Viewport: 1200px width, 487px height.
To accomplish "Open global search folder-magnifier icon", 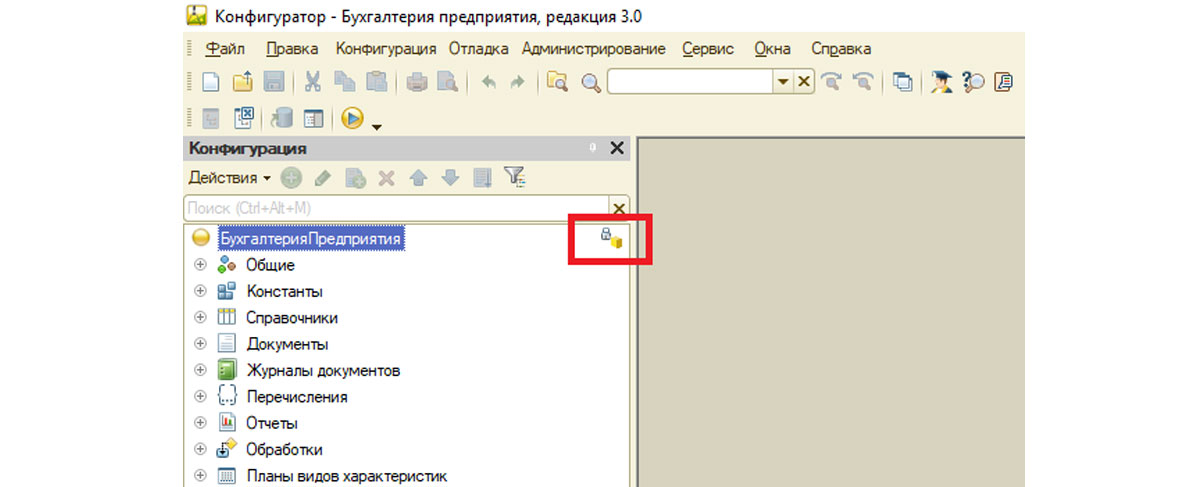I will 557,82.
